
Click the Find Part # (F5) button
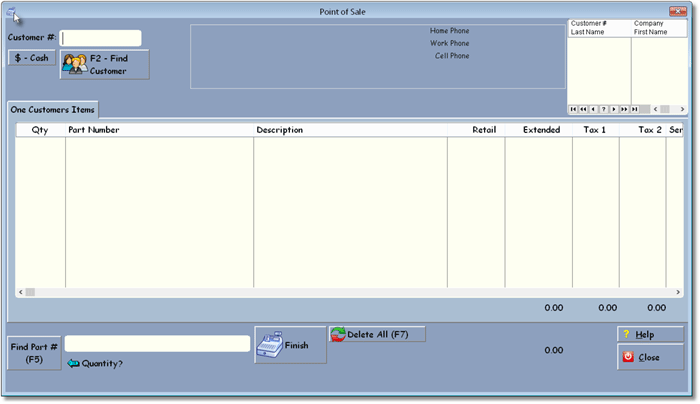click(x=34, y=352)
